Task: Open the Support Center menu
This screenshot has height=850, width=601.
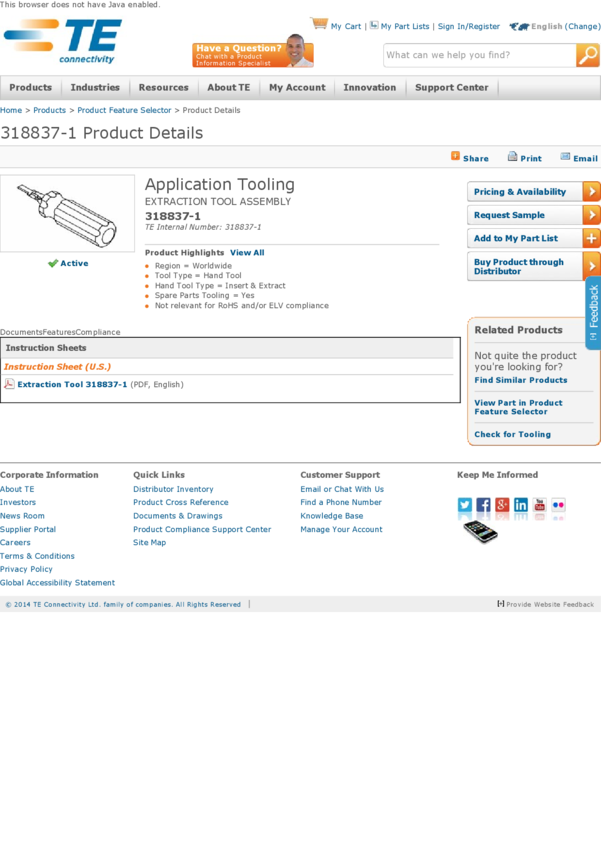Action: (452, 88)
